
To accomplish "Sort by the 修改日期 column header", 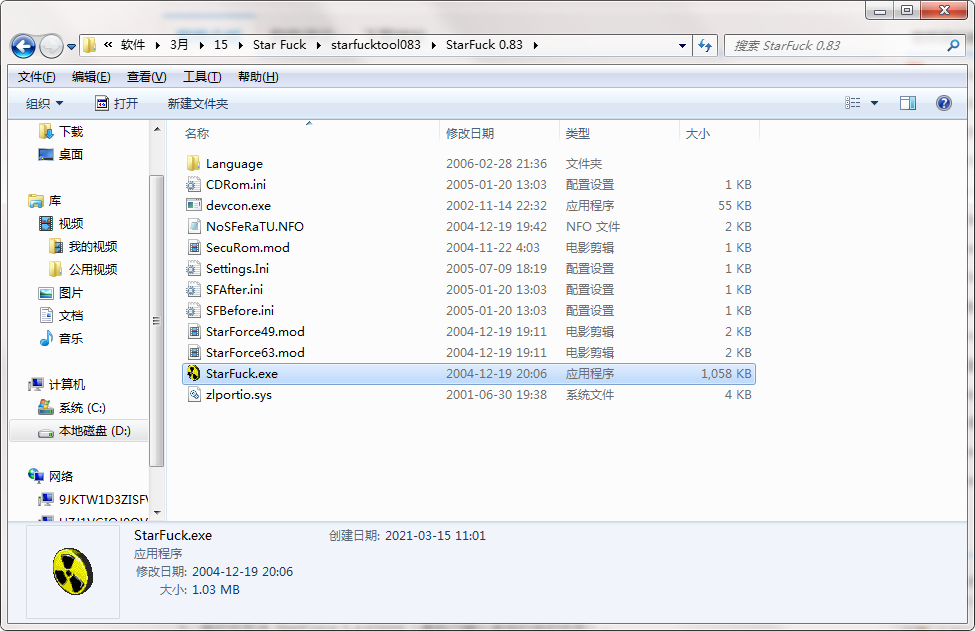I will (x=469, y=134).
